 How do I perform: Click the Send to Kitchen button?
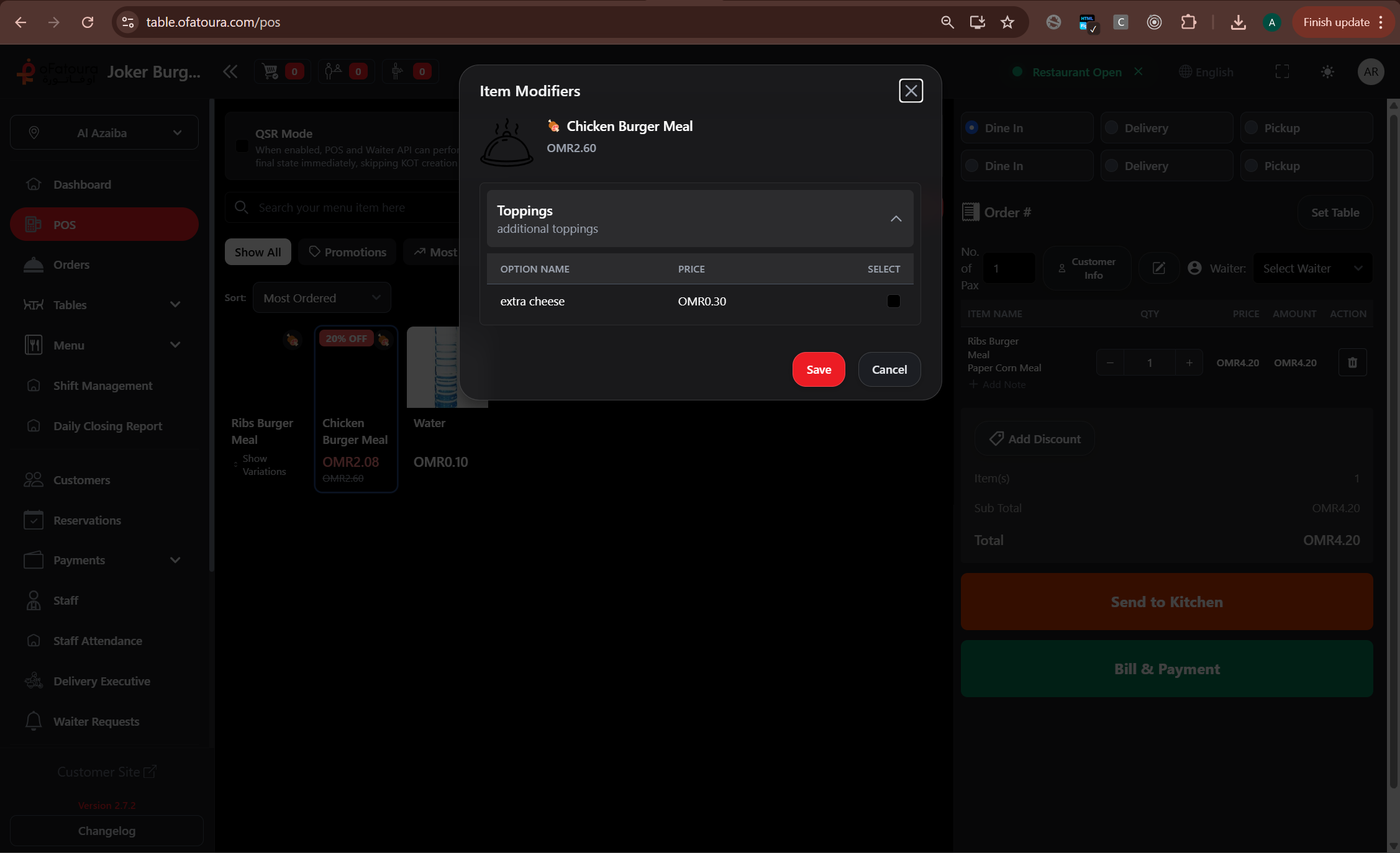point(1166,601)
